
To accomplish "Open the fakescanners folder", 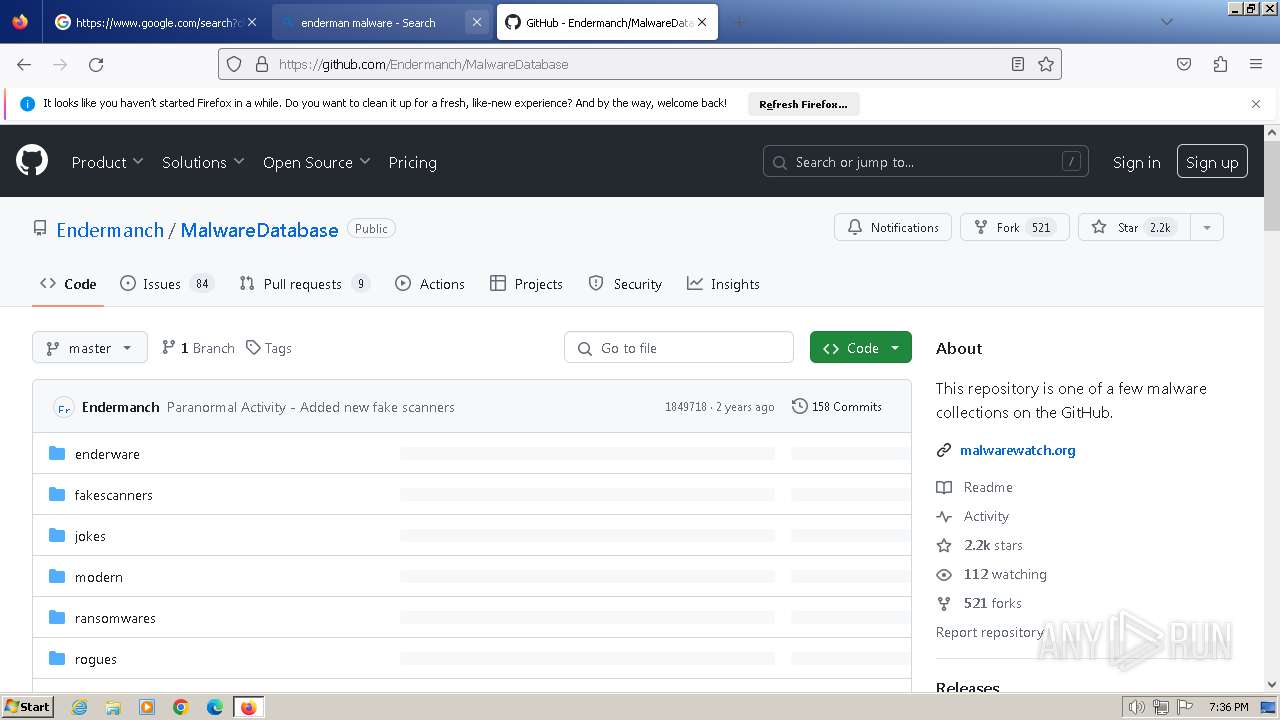I will tap(114, 495).
